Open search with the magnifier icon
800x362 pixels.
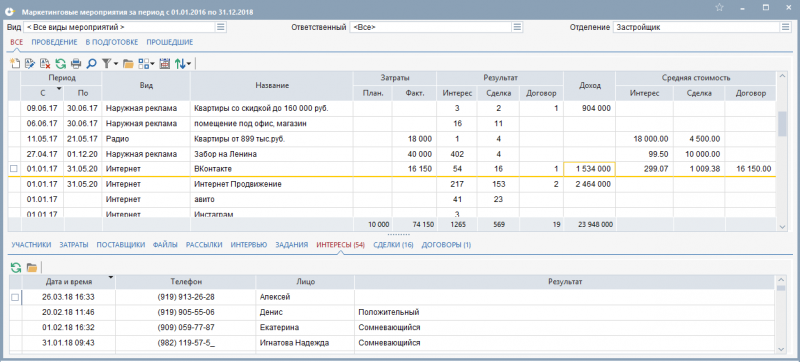[x=91, y=64]
